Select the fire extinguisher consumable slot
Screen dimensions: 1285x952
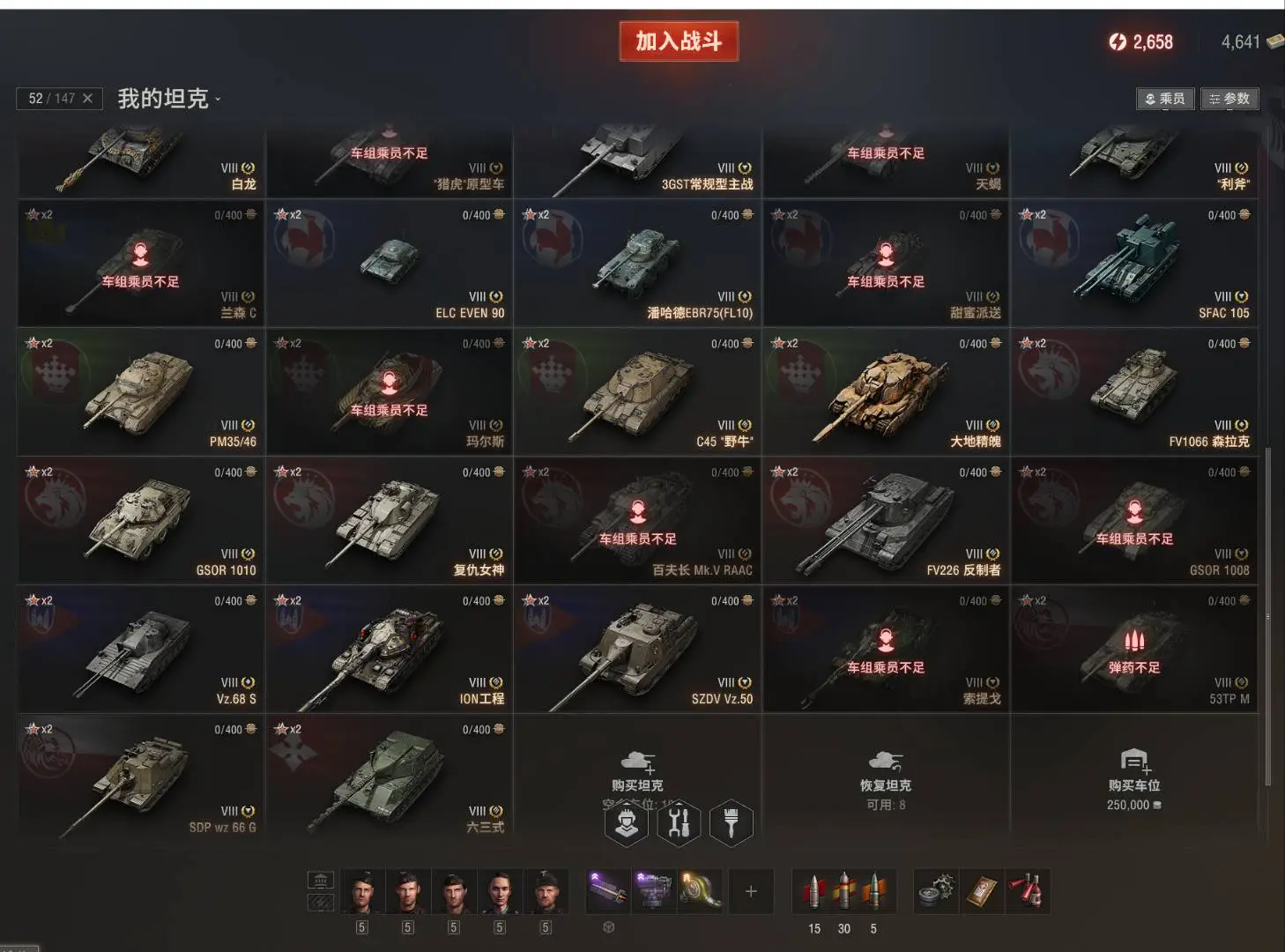click(x=1028, y=891)
